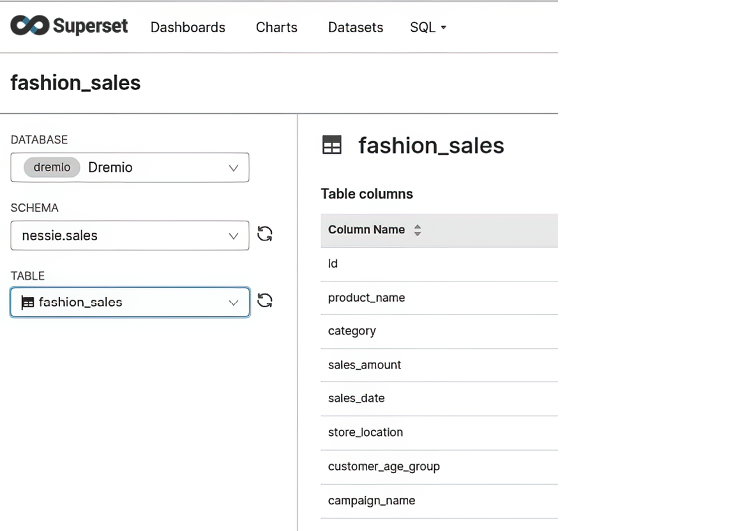Select the product_name column row
731x531 pixels.
439,298
